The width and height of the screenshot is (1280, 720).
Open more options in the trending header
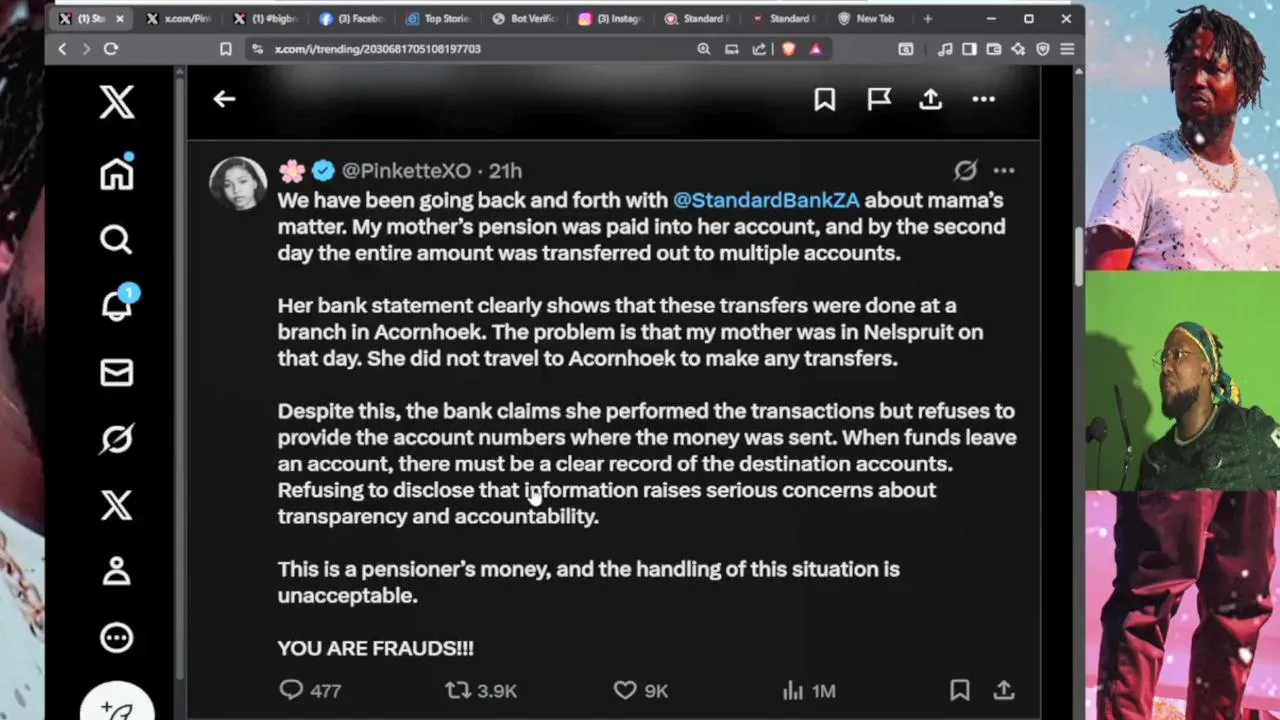click(x=984, y=99)
